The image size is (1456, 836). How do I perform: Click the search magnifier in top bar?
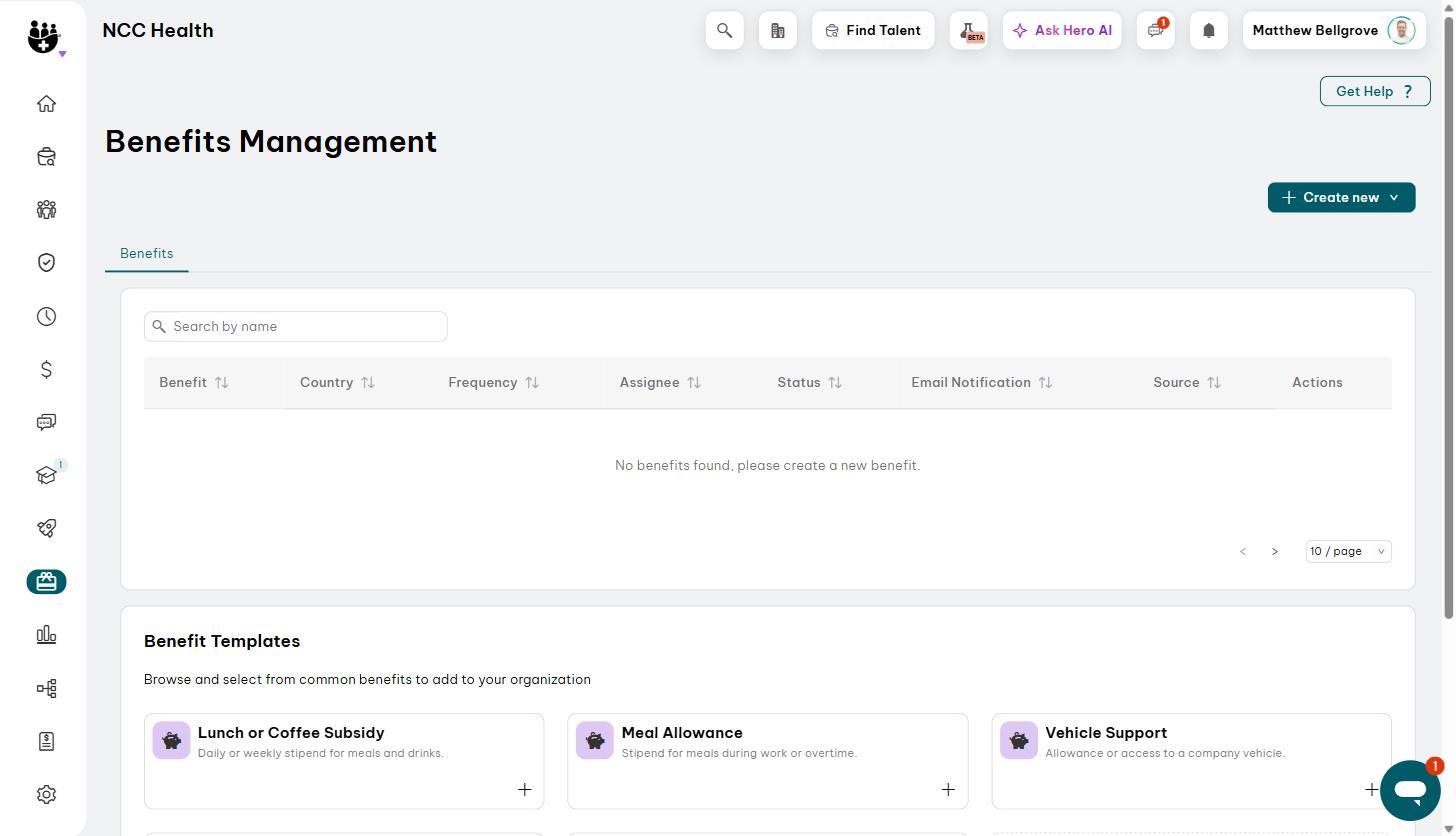[725, 31]
